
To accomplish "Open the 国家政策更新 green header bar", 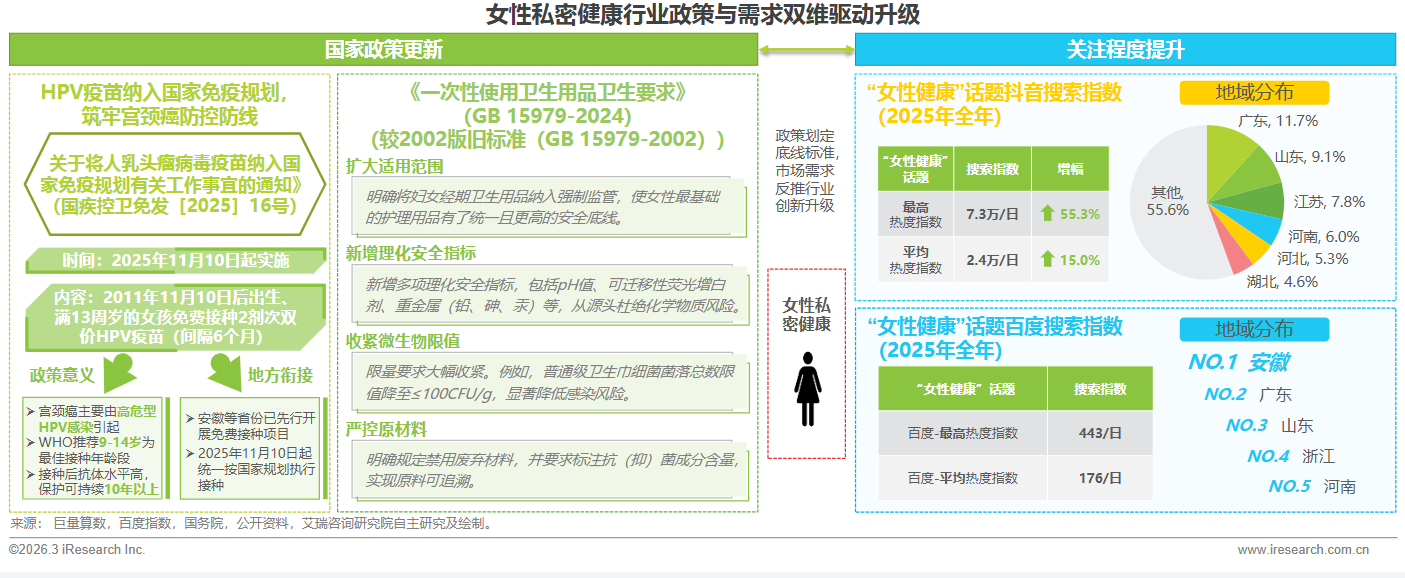I will click(x=383, y=50).
